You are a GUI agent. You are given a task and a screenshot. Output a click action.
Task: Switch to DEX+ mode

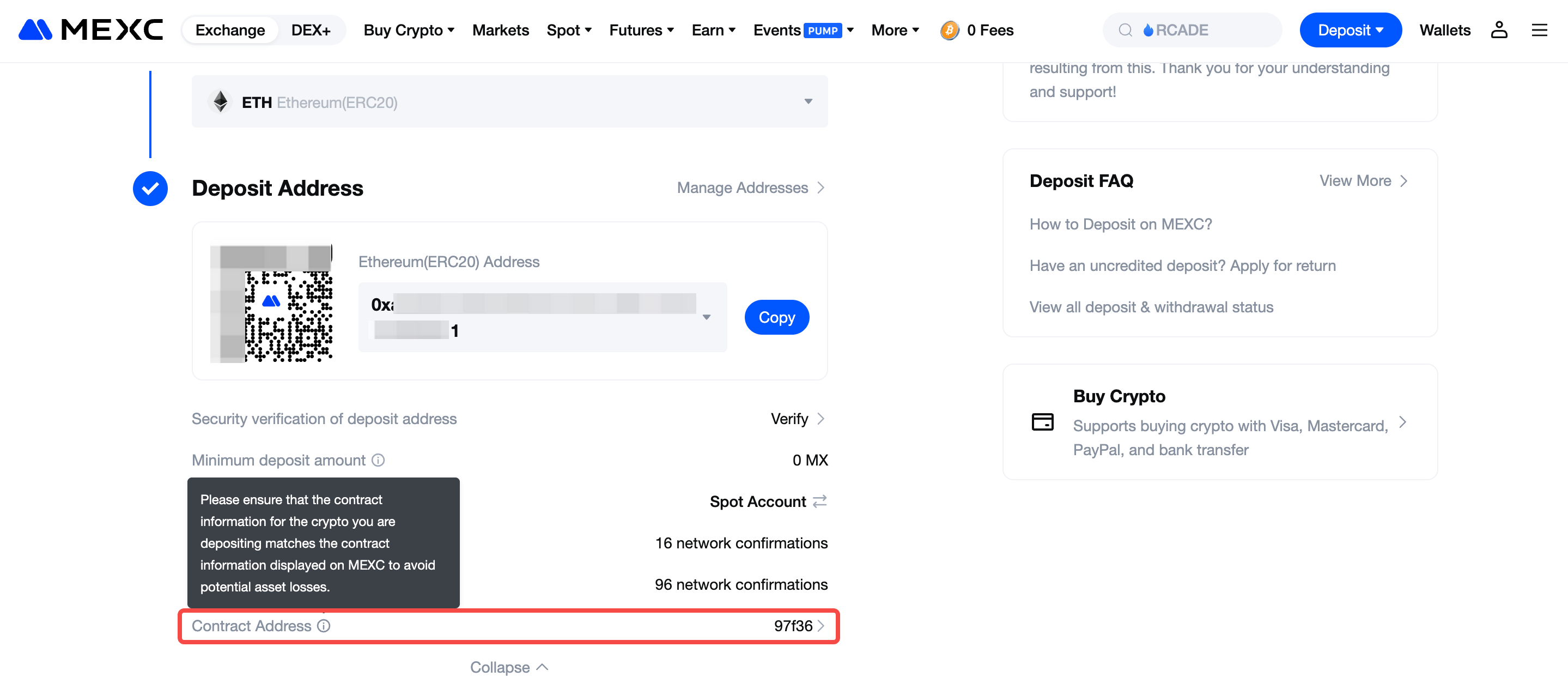coord(311,30)
